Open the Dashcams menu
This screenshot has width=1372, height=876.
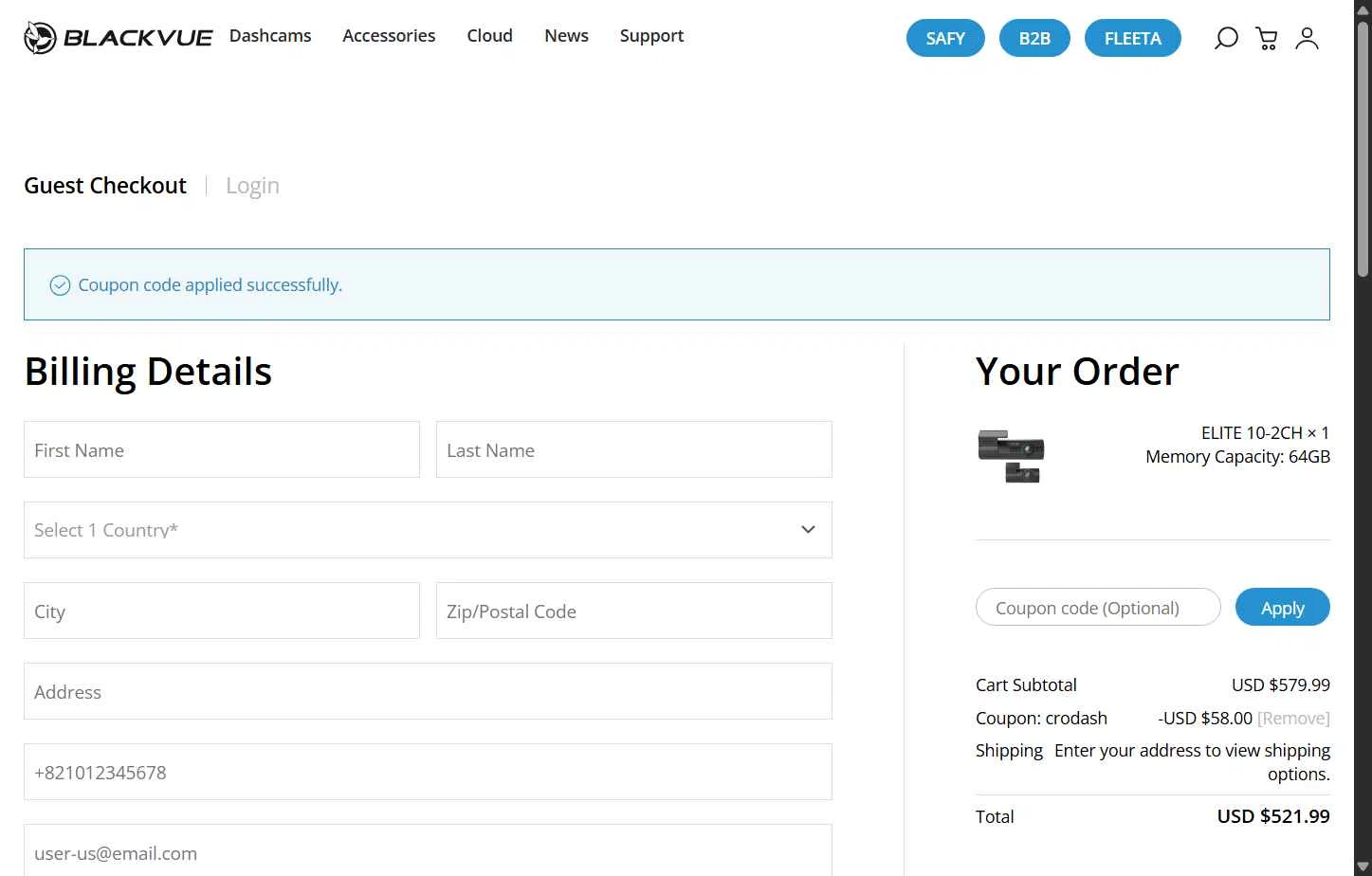tap(270, 36)
